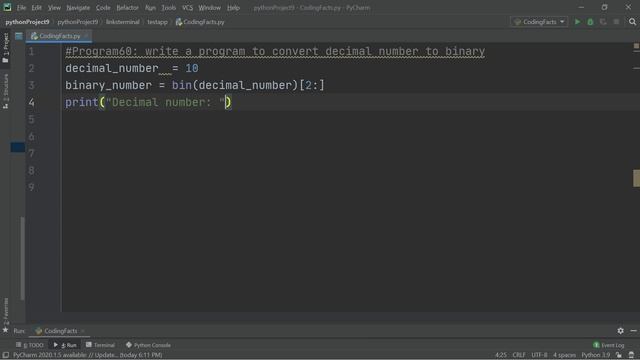Open the File menu
The width and height of the screenshot is (640, 360).
pyautogui.click(x=21, y=8)
